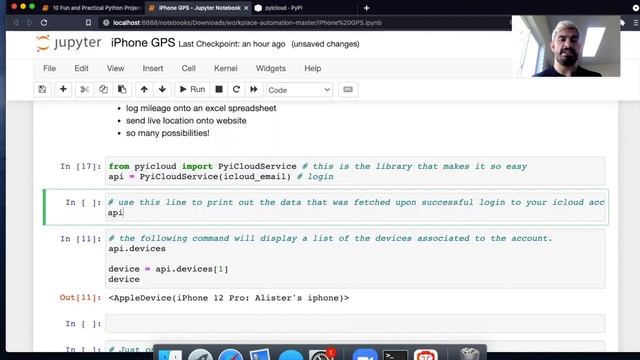Viewport: 640px width, 360px height.
Task: Open Safari from the dock
Action: 230,355
